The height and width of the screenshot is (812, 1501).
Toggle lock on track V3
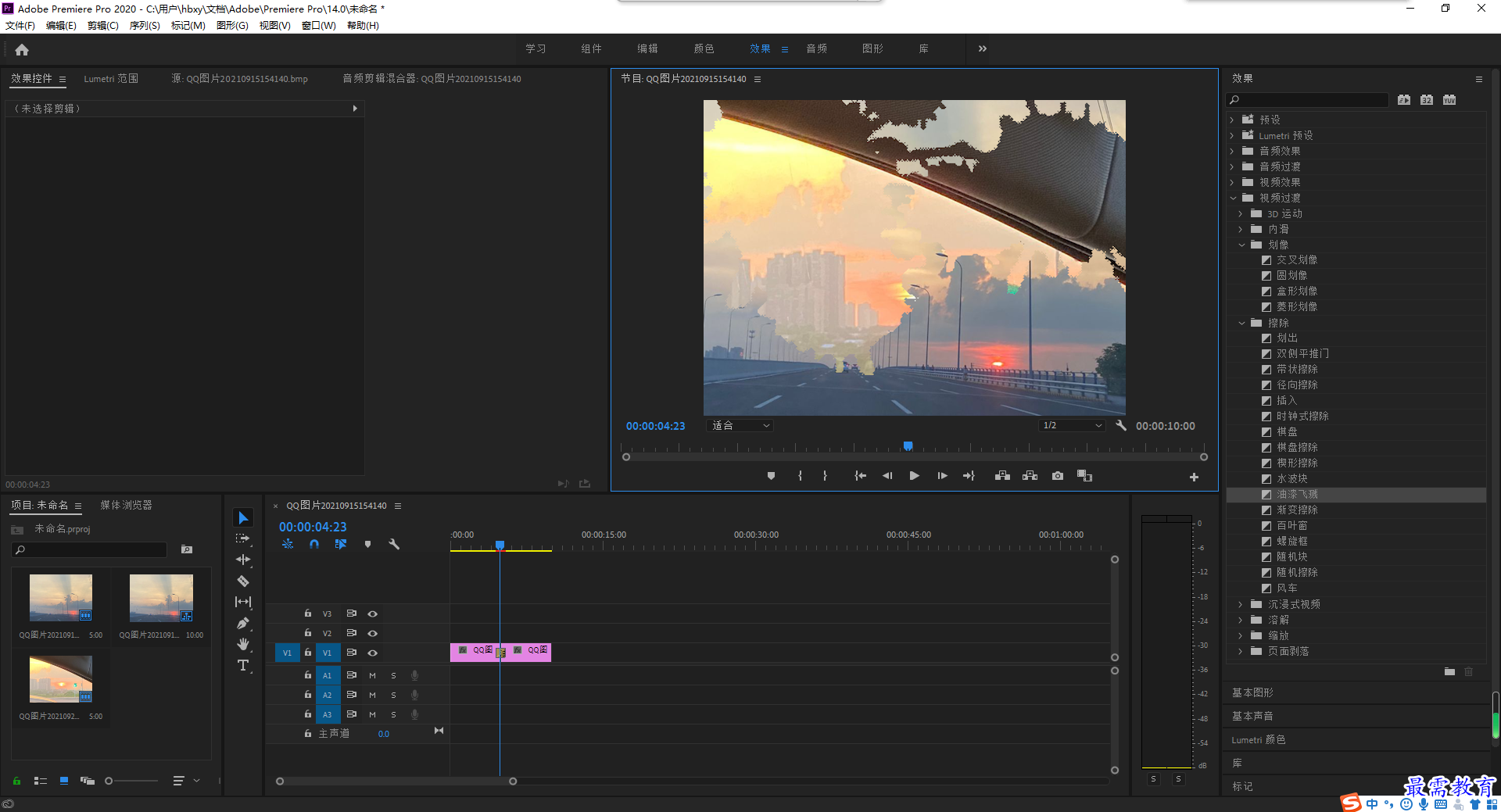tap(308, 613)
